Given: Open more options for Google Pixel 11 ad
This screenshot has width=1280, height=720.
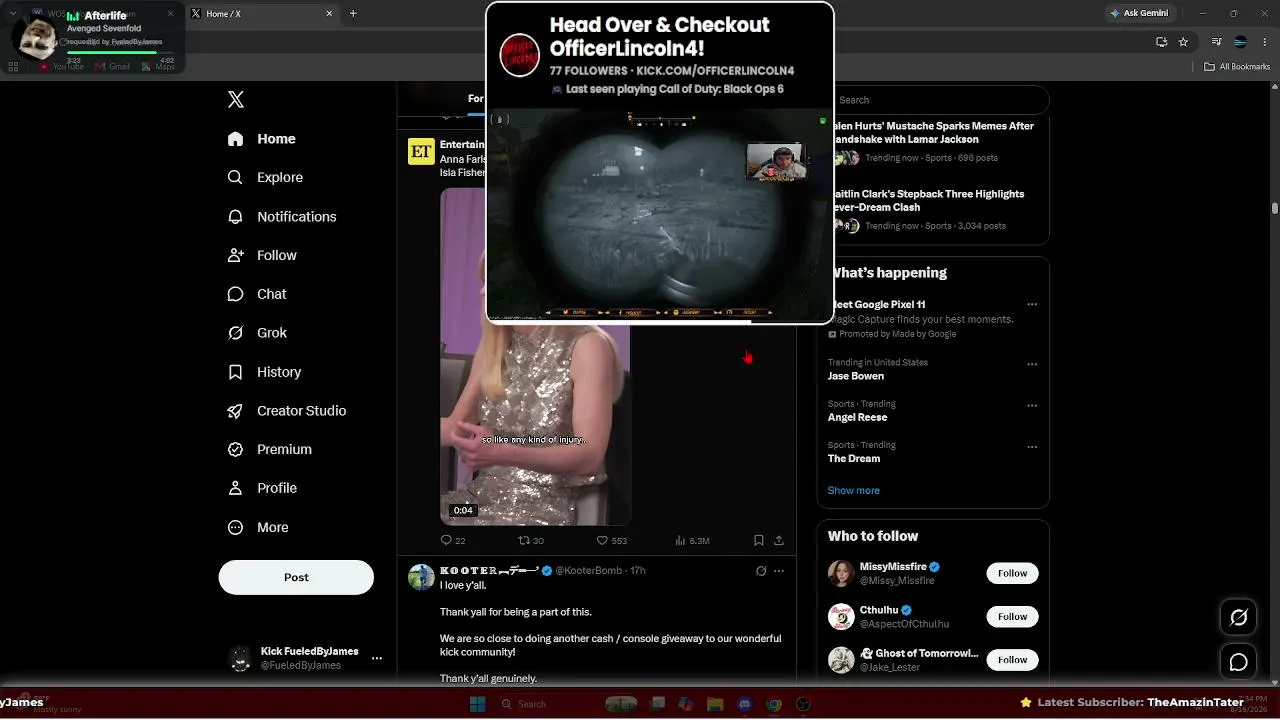Looking at the screenshot, I should 1032,305.
